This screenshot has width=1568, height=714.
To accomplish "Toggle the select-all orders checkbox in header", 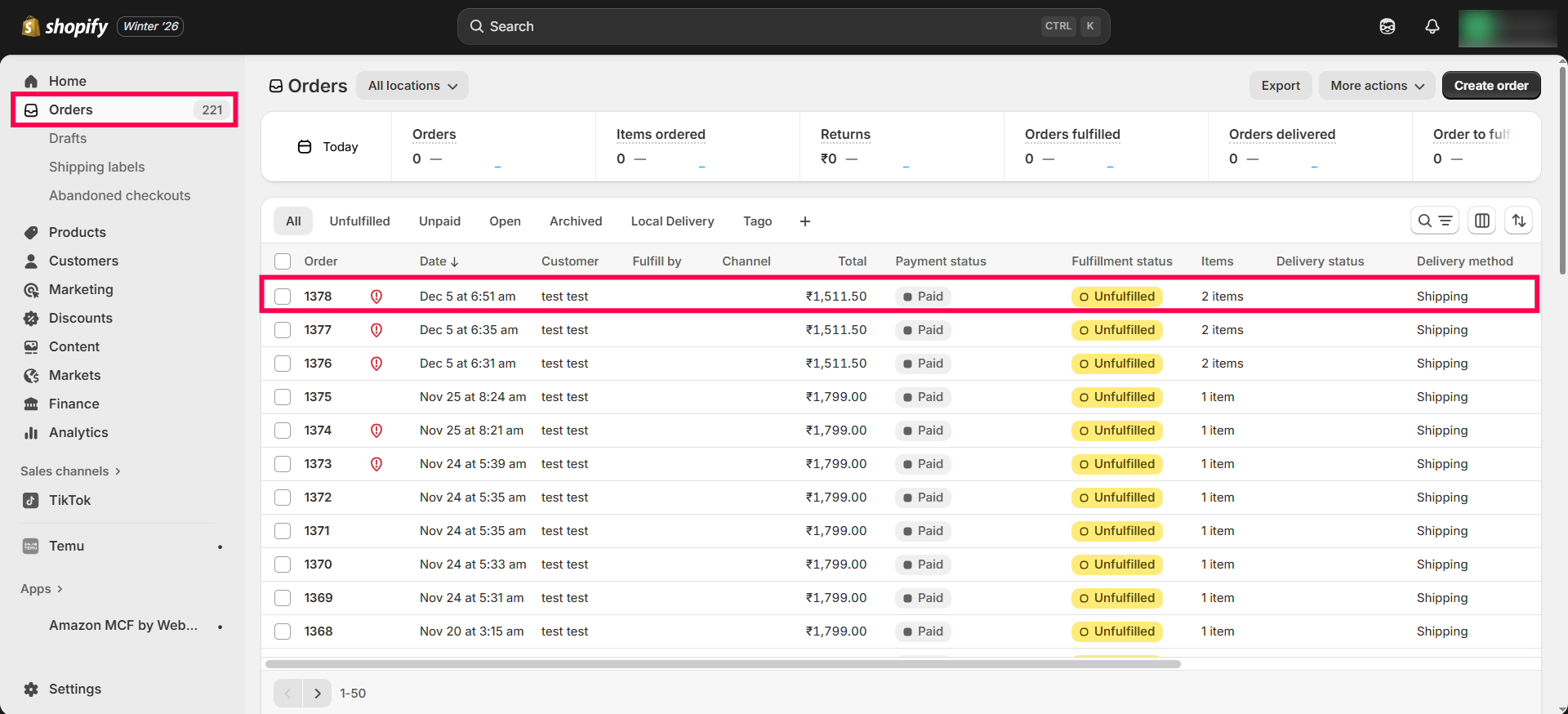I will click(x=283, y=261).
